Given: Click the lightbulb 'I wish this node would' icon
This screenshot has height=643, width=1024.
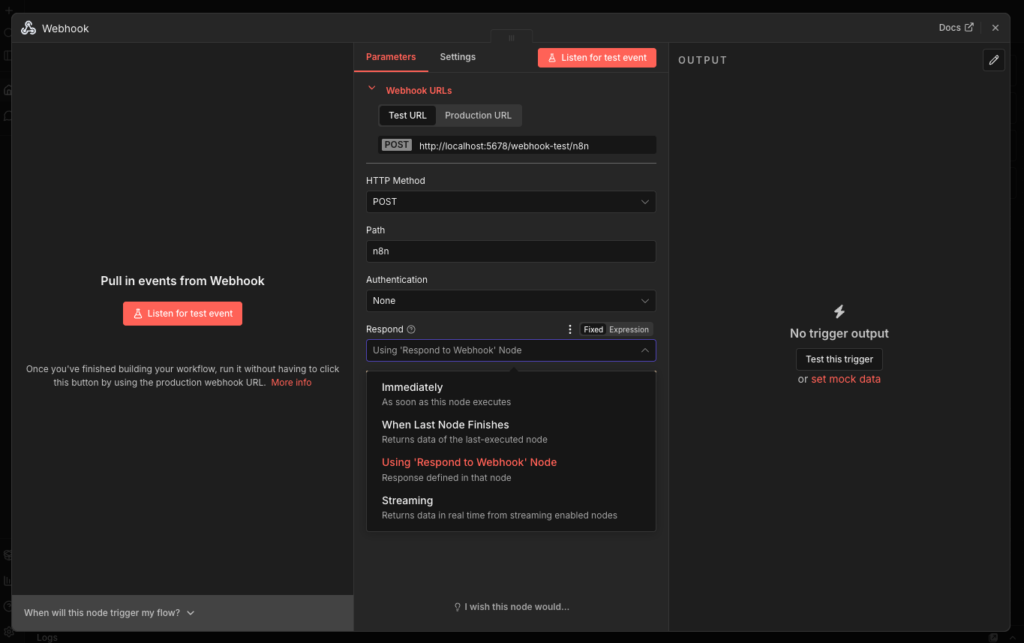Looking at the screenshot, I should pos(458,607).
